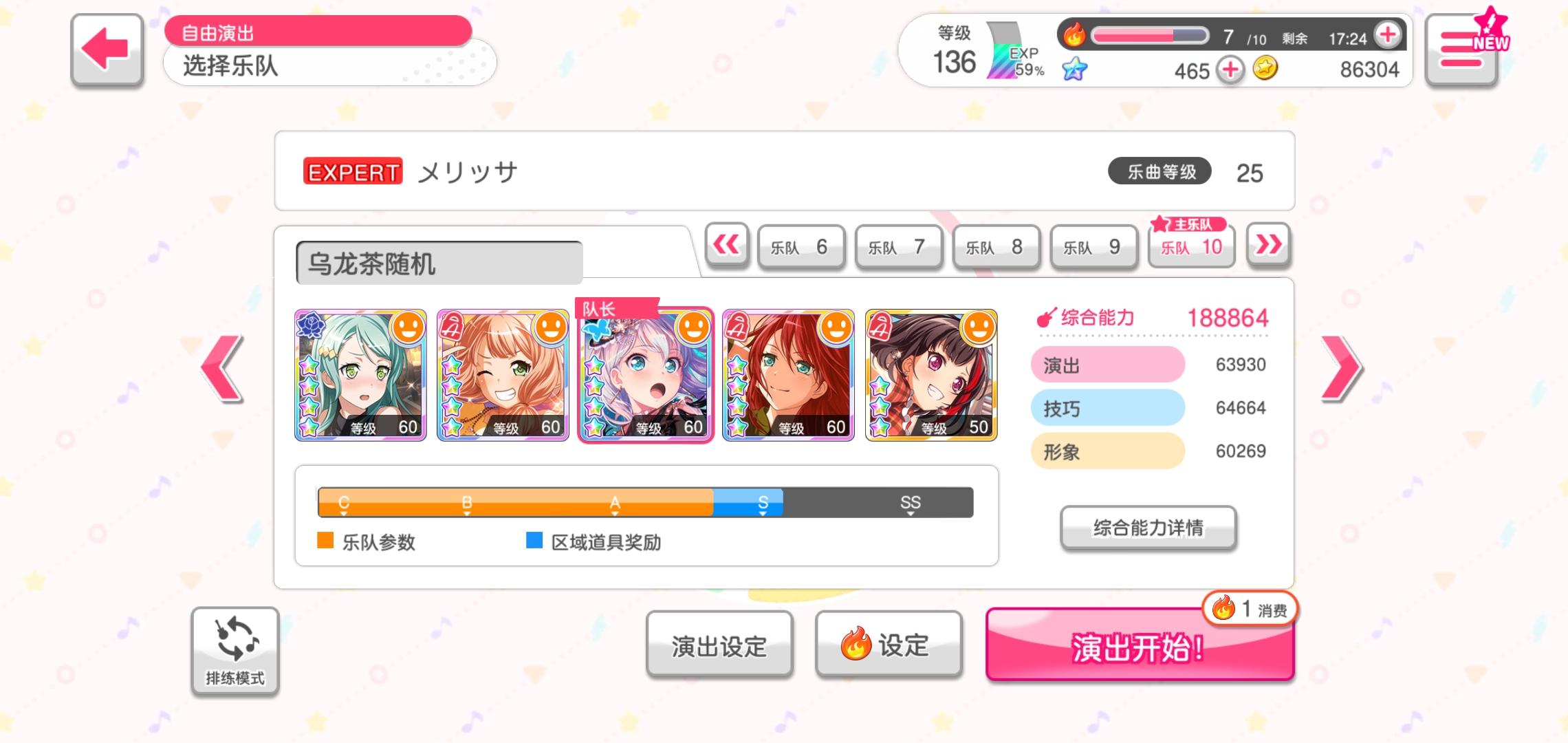
Task: Select the 乐队 8 tab
Action: tap(997, 246)
